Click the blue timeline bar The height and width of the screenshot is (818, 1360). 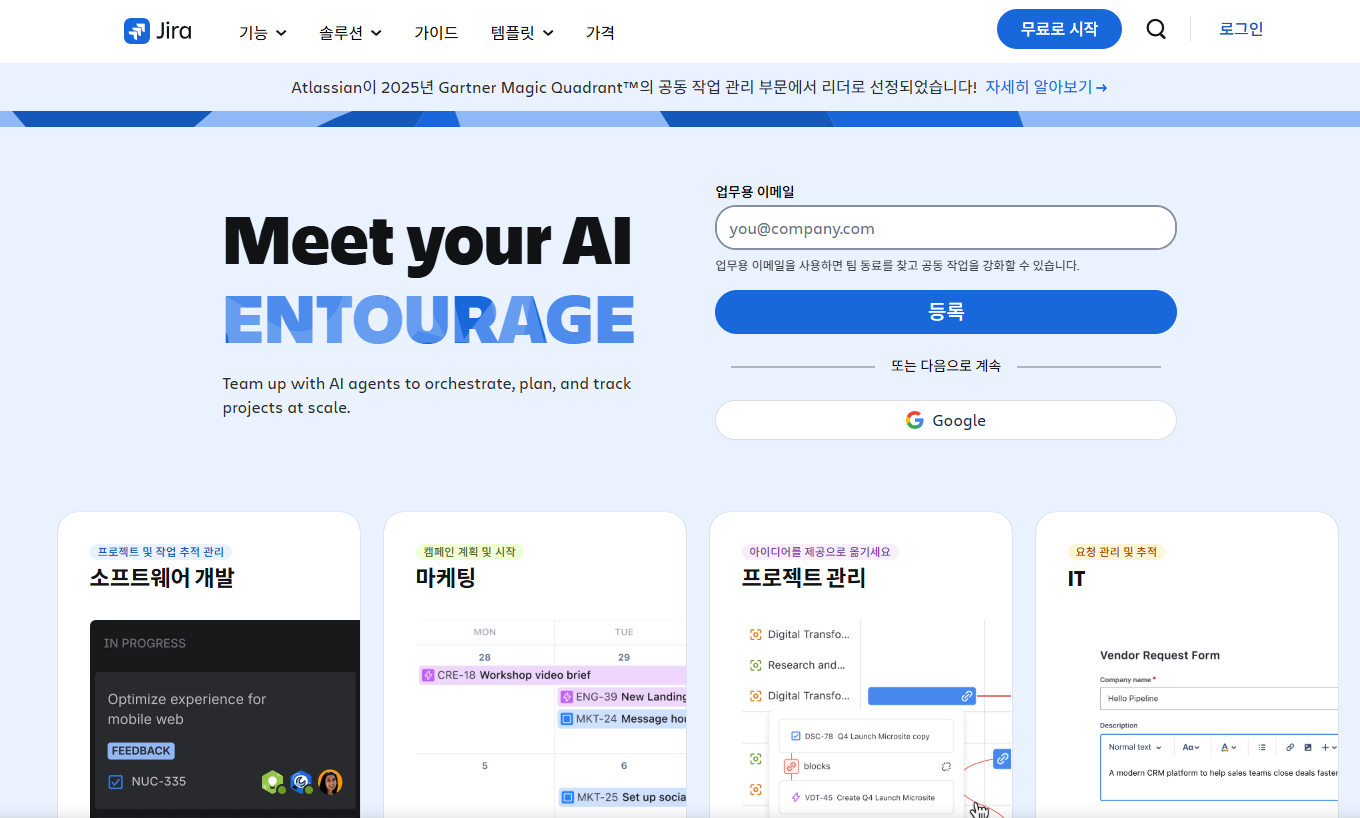point(921,696)
